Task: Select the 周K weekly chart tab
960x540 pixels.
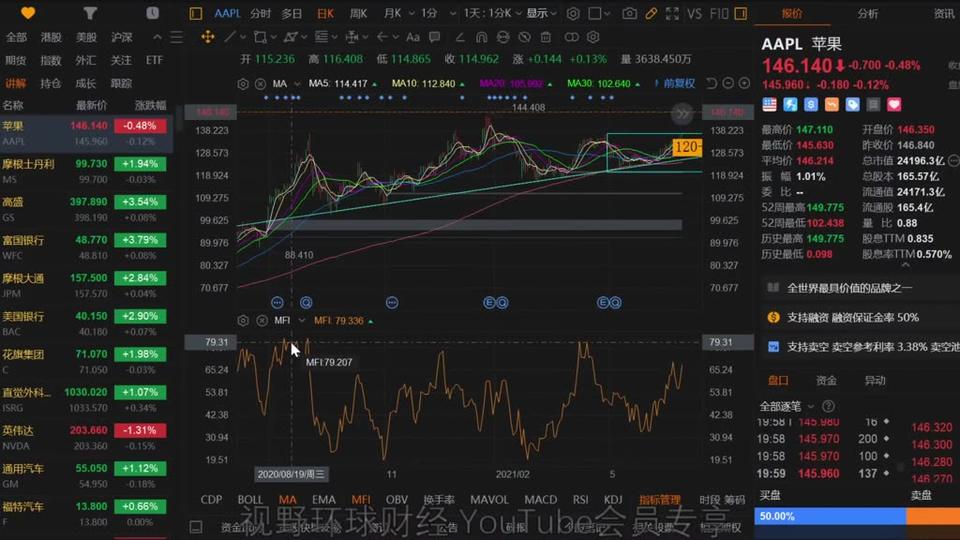Action: (x=358, y=13)
